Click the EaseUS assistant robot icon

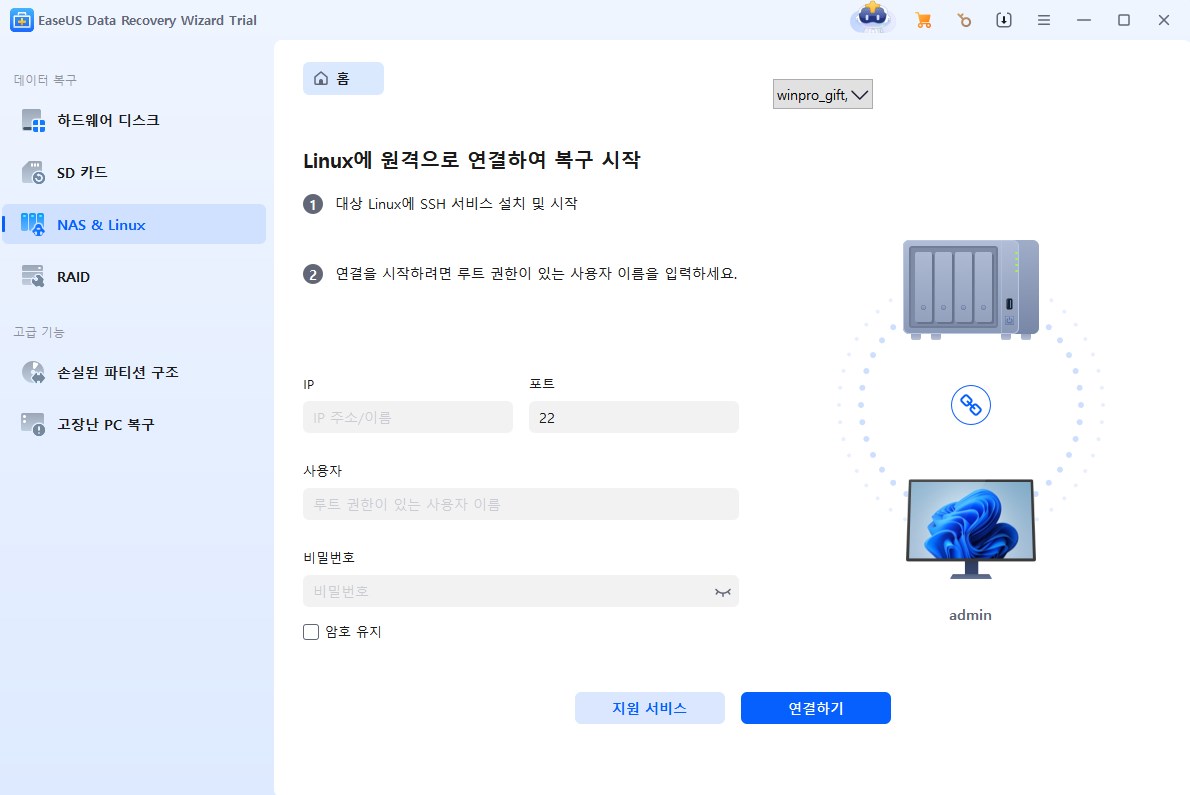869,18
